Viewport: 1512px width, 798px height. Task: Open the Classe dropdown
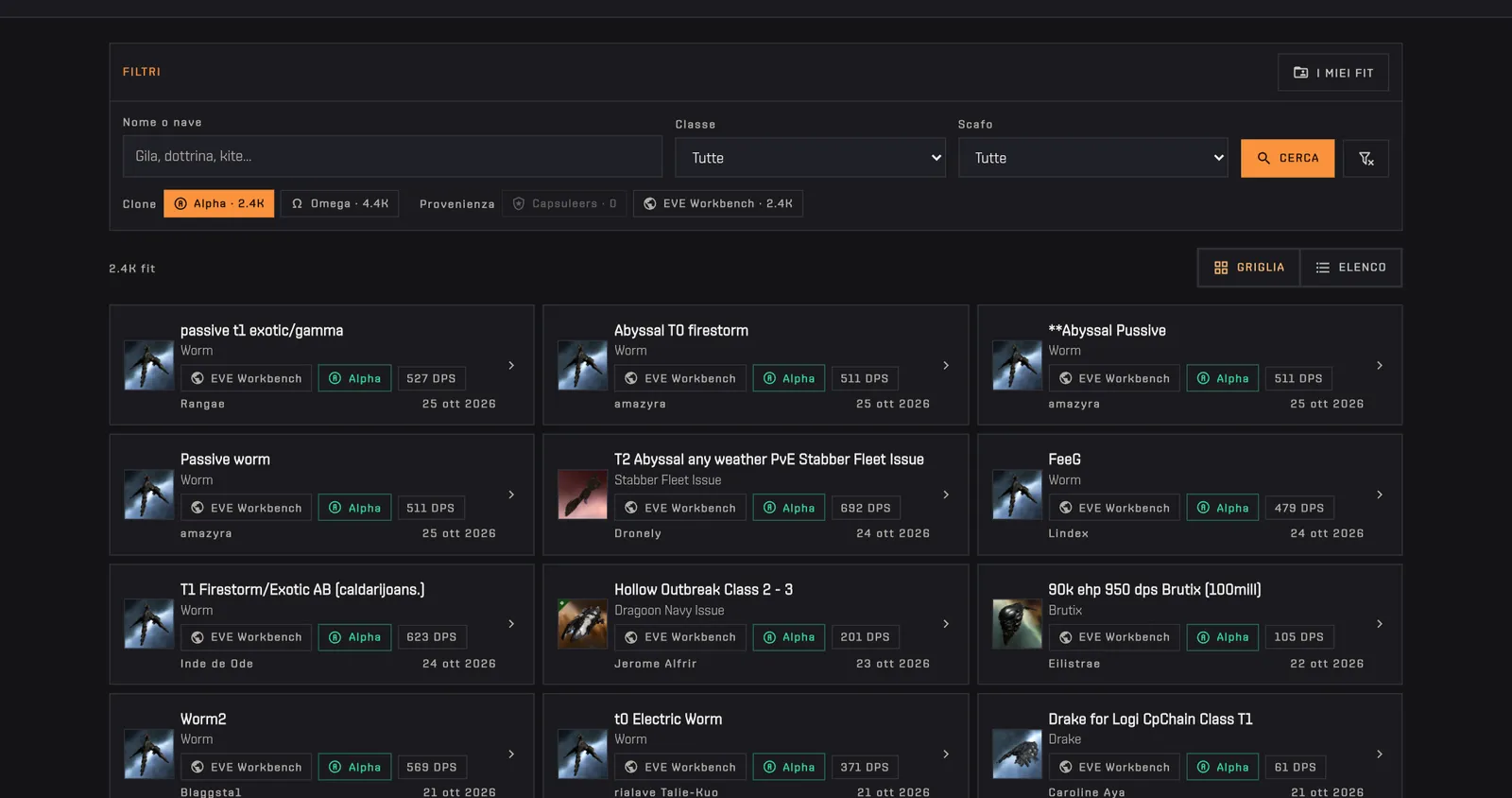click(x=810, y=158)
